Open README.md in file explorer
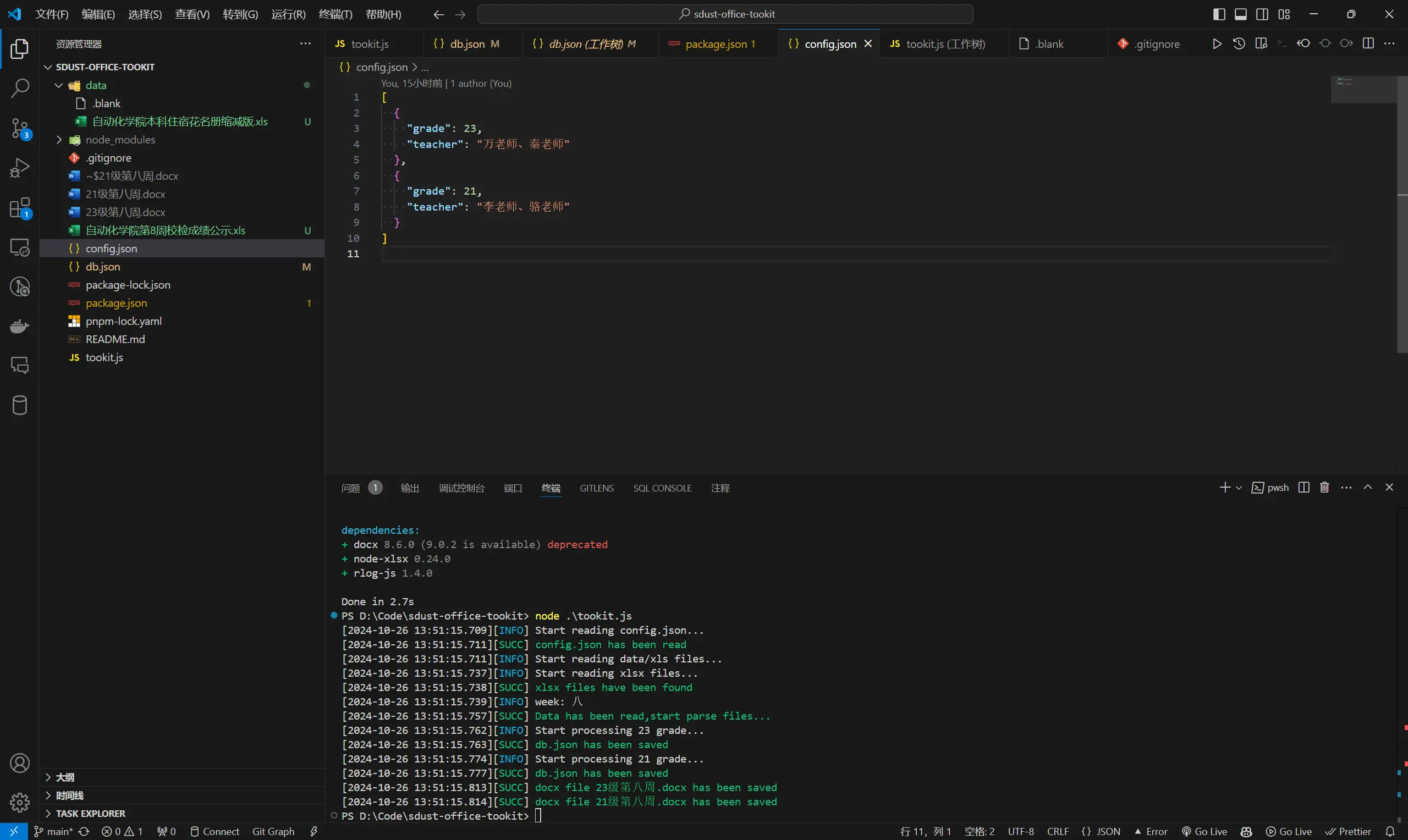Image resolution: width=1408 pixels, height=840 pixels. click(x=182, y=339)
